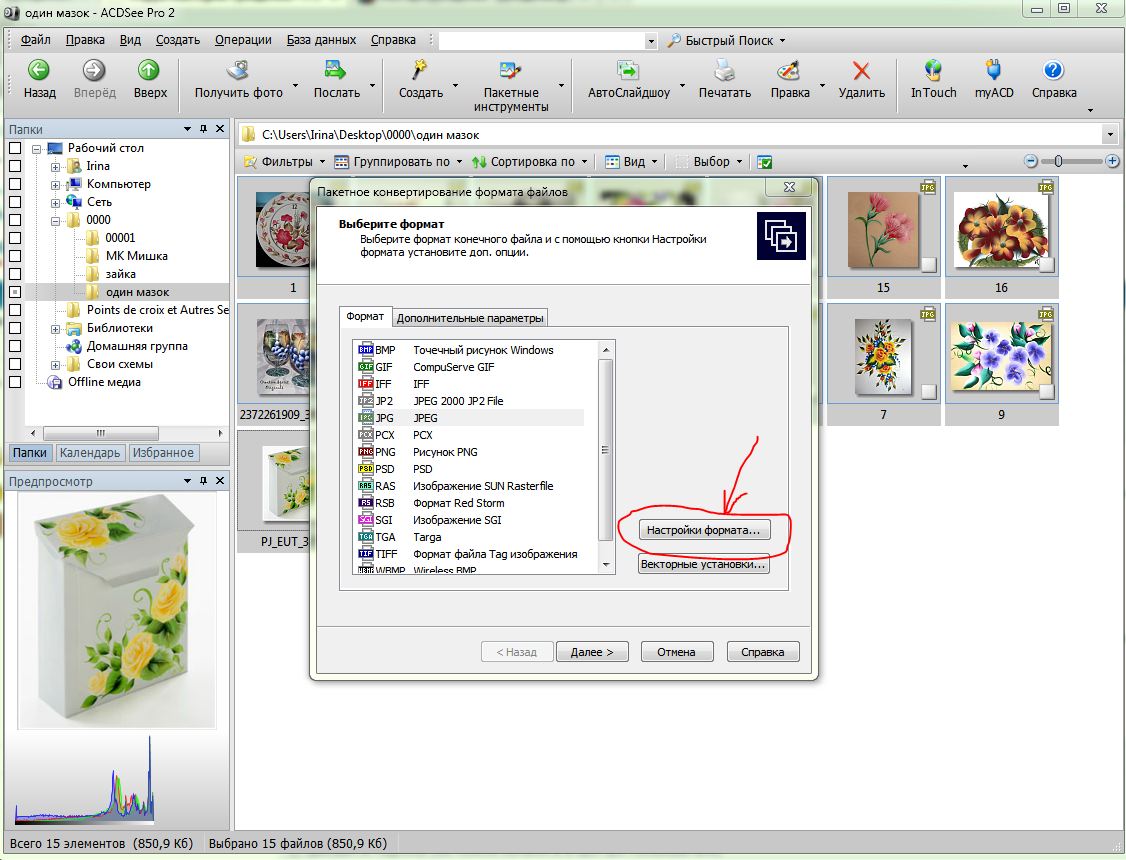Check the box beside Библиотеки

pyautogui.click(x=14, y=328)
